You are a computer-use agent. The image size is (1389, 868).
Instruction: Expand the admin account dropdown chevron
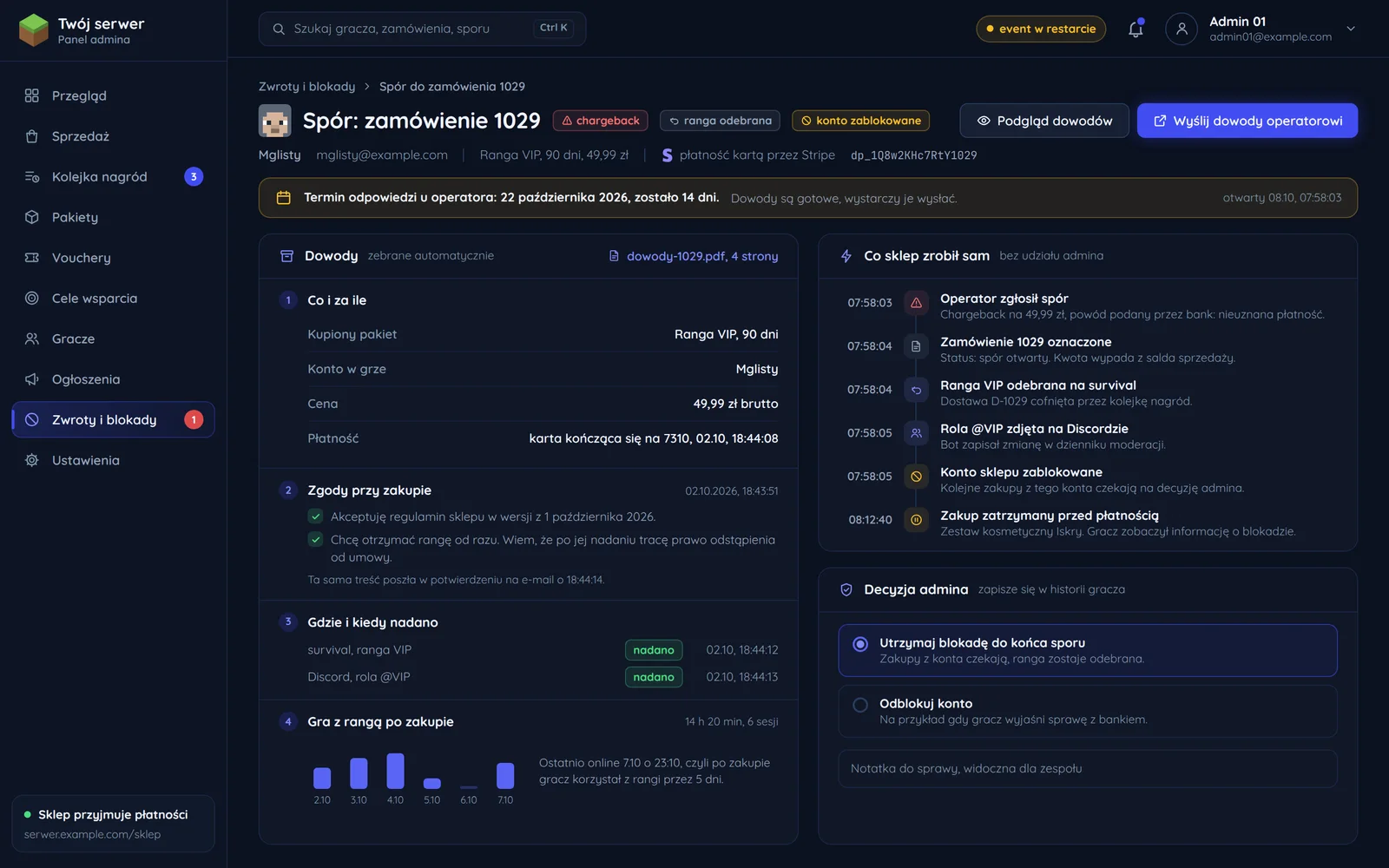point(1351,29)
